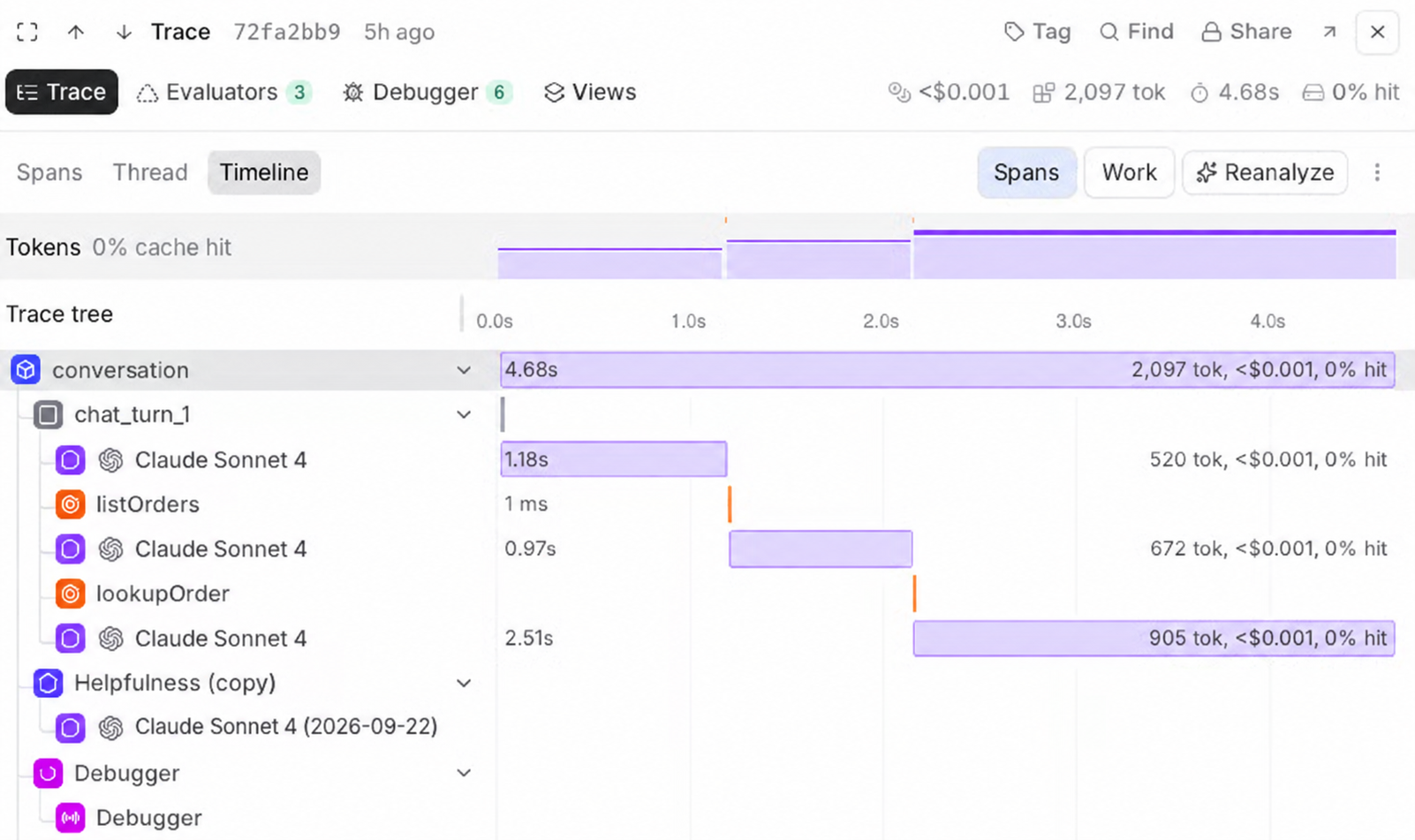
Task: Click the lookupOrder row label
Action: click(163, 594)
